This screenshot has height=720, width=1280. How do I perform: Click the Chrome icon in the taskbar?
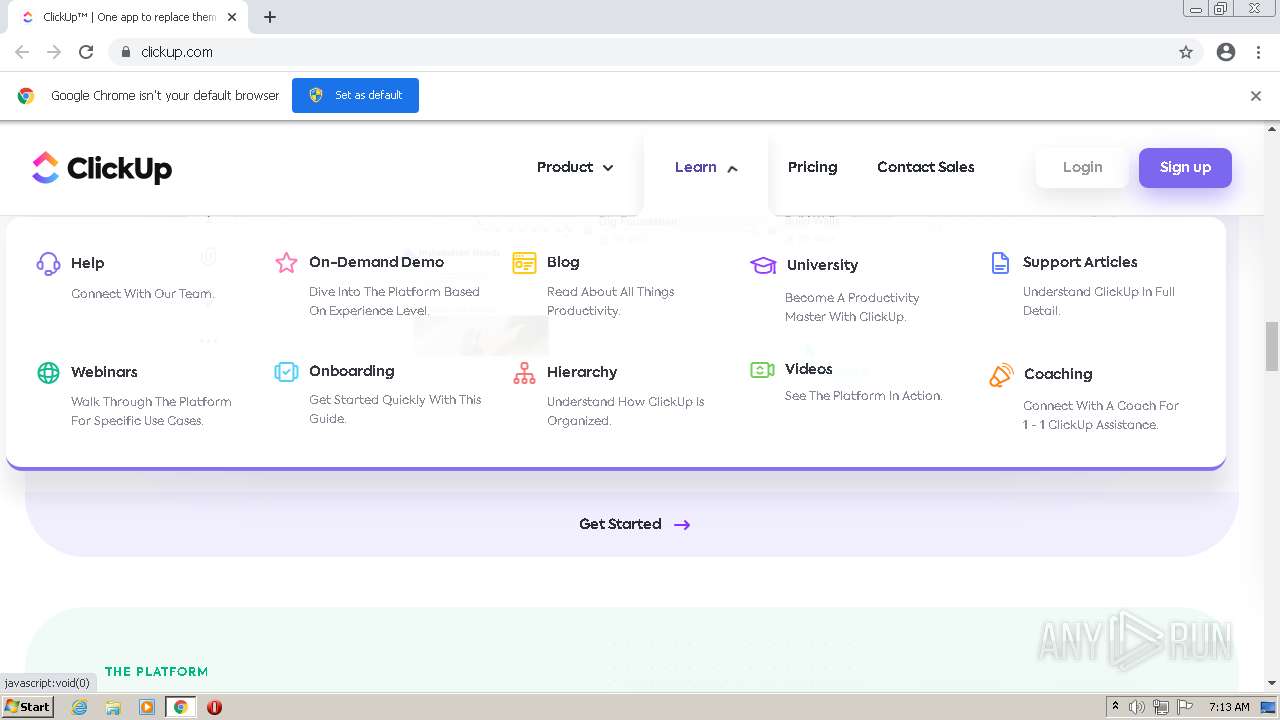181,707
